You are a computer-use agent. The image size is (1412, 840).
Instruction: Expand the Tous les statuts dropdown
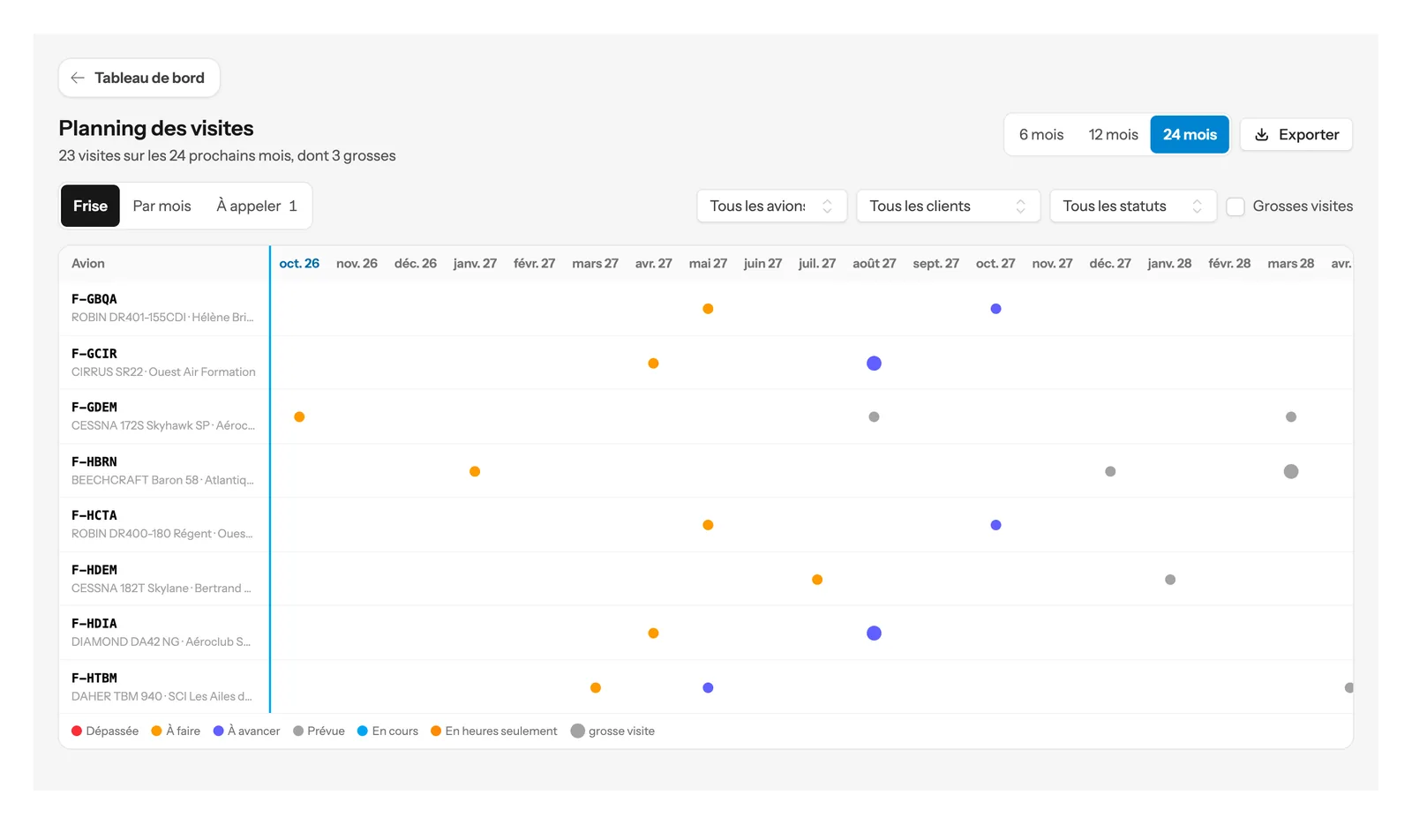point(1133,206)
